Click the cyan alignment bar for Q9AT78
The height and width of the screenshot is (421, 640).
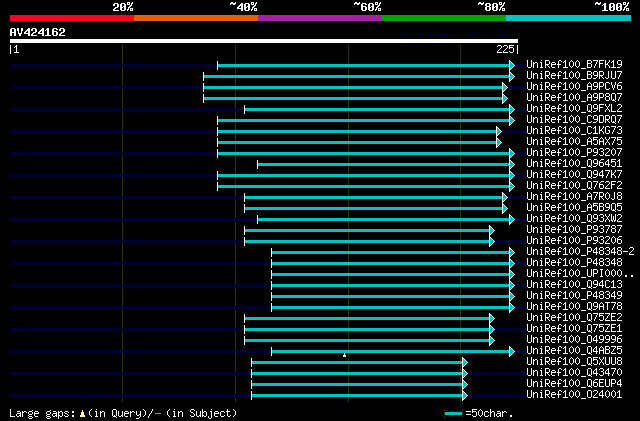point(393,308)
